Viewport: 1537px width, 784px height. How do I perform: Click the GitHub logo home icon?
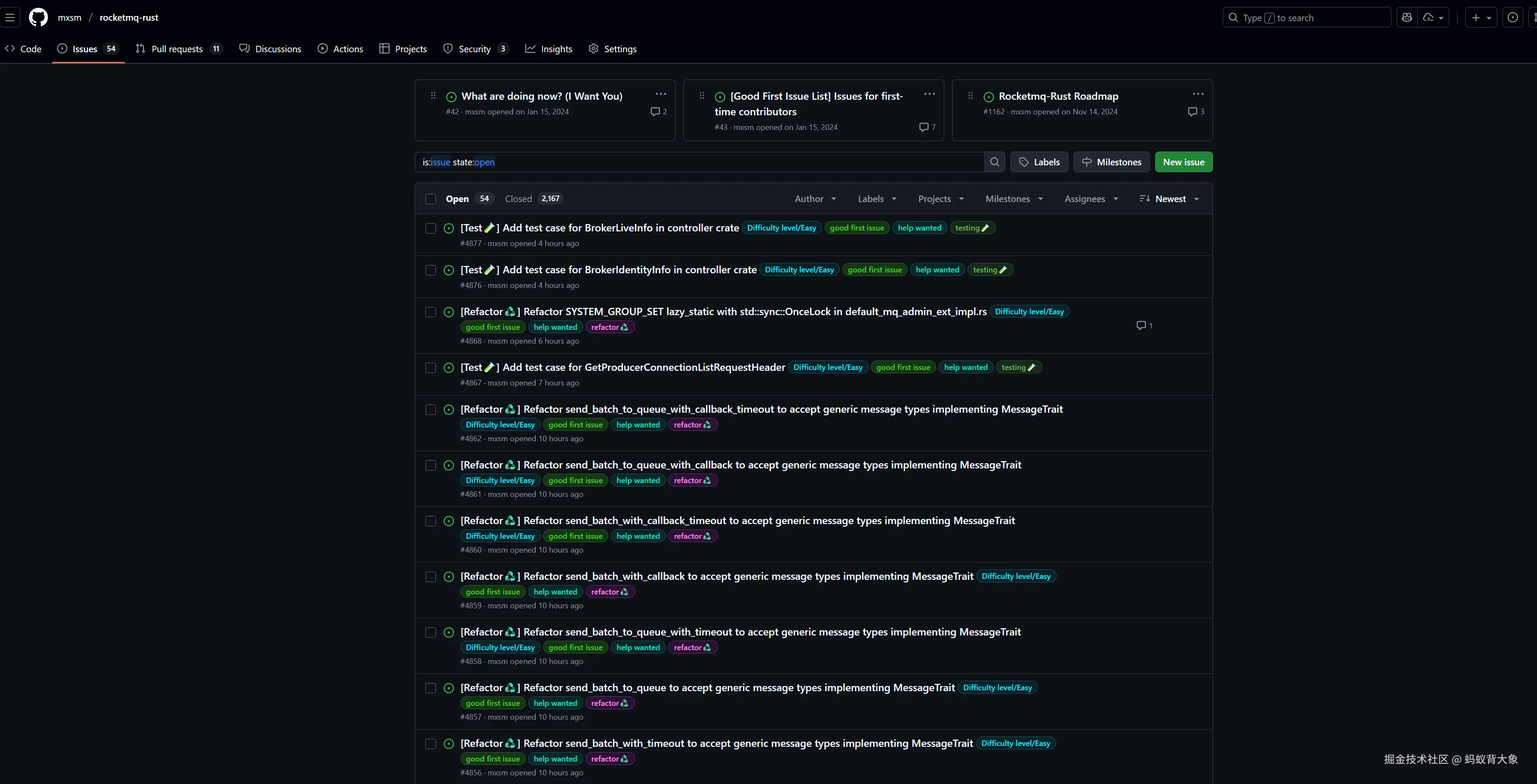tap(38, 17)
